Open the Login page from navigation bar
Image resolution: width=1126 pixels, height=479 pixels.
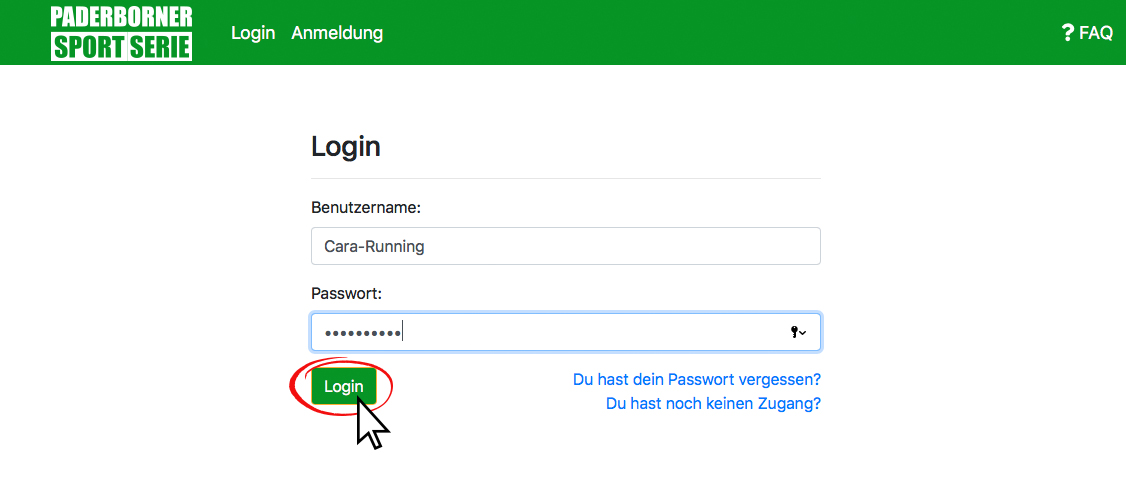coord(253,33)
